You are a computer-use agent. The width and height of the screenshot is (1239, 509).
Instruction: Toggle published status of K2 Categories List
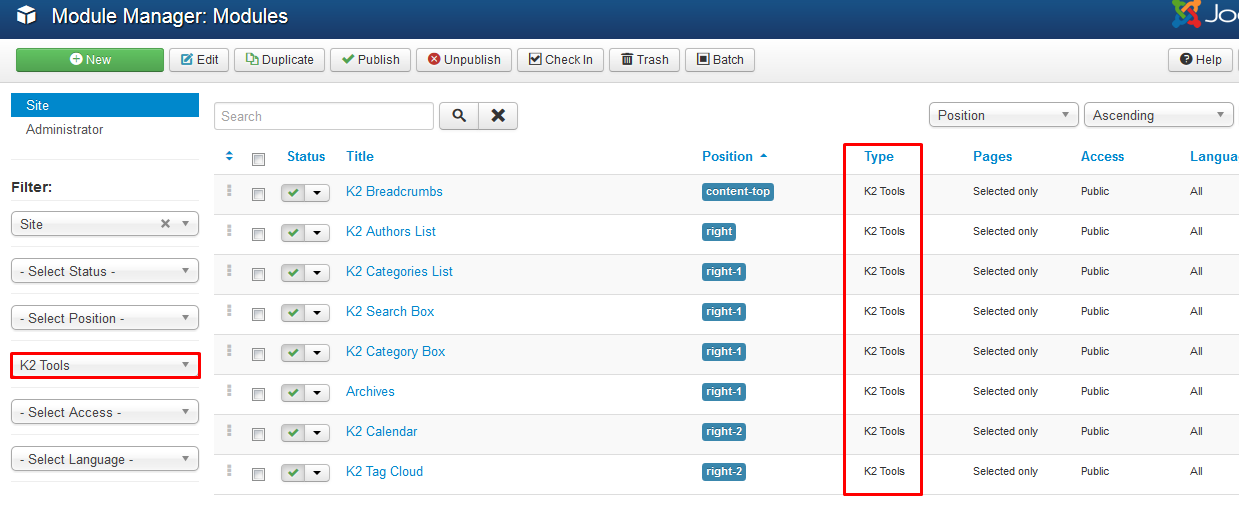(x=293, y=273)
